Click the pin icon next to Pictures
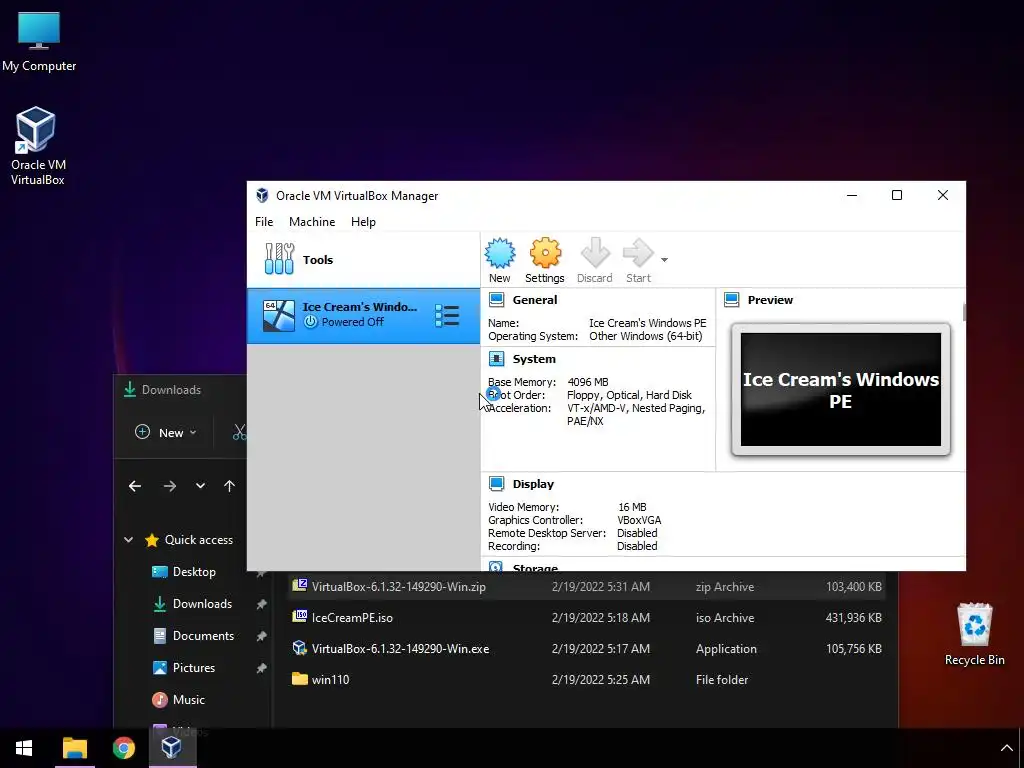1024x768 pixels. click(261, 668)
